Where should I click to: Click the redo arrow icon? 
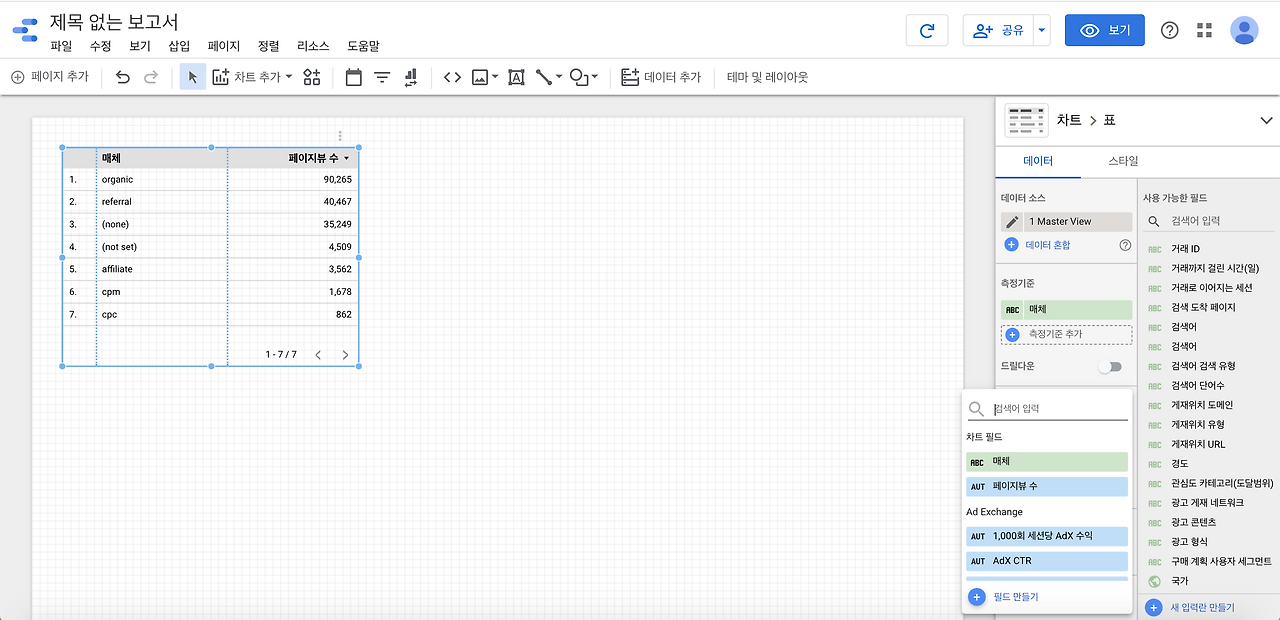(x=151, y=77)
